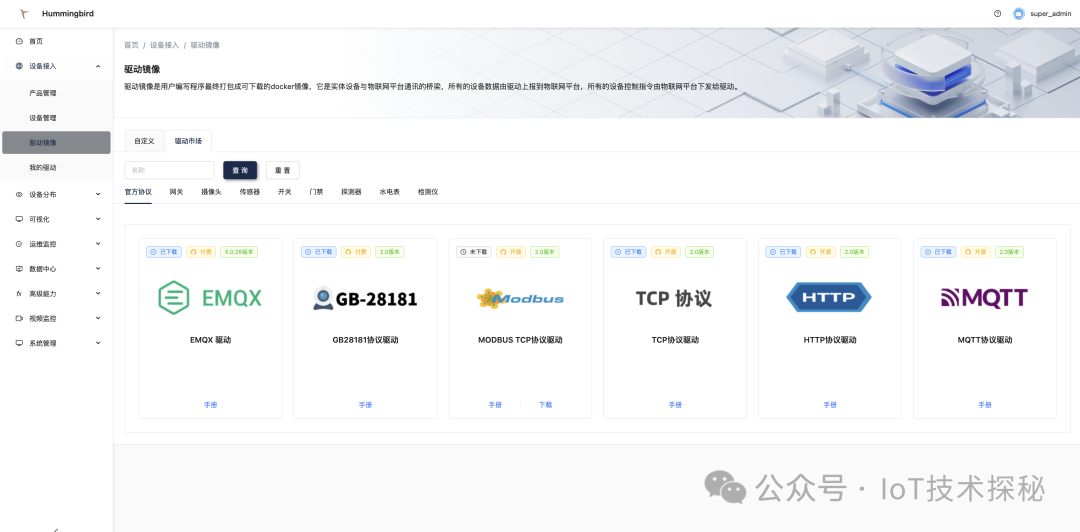Screen dimensions: 1080x532
Task: Select the 摄像头 category tab
Action: tap(211, 192)
